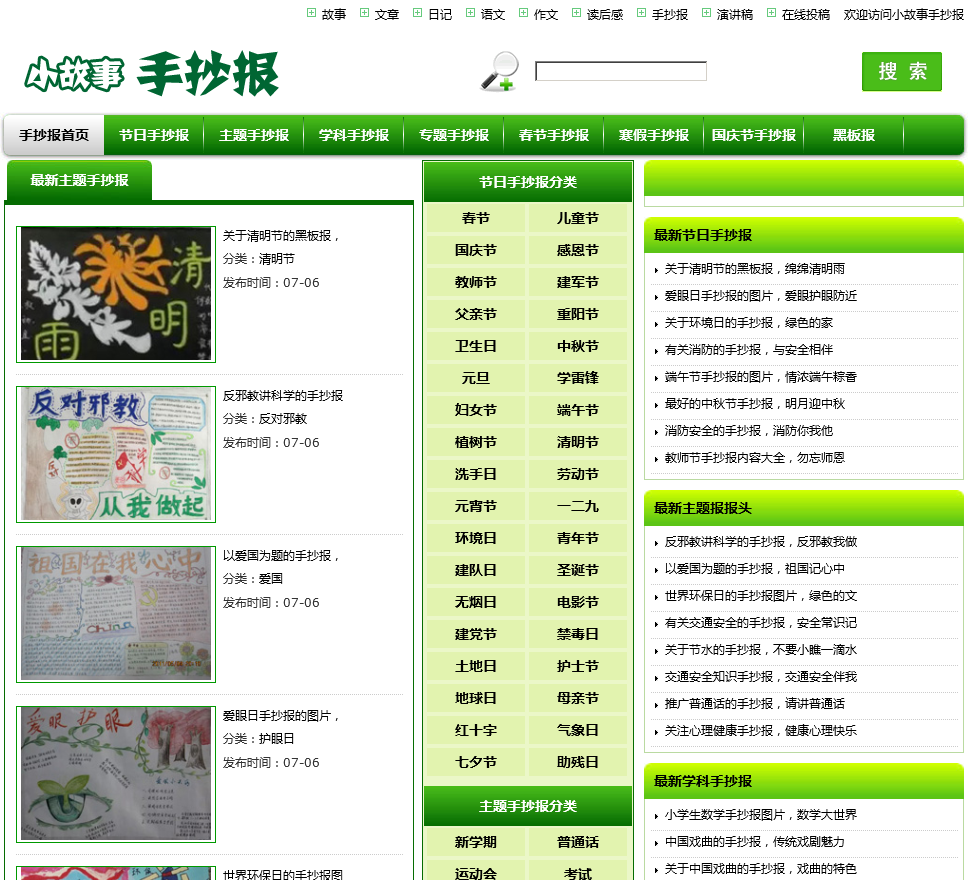Click category link 护眼日
Viewport: 968px width, 880px height.
pyautogui.click(x=277, y=739)
